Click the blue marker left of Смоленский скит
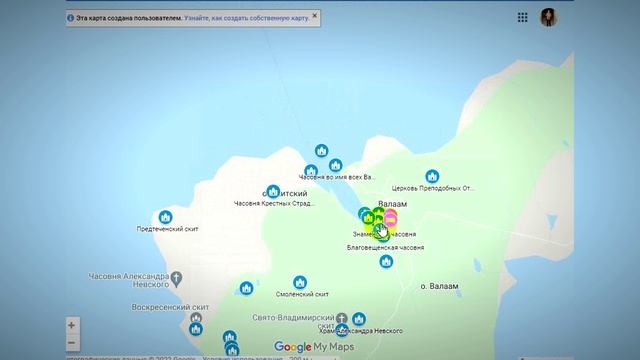This screenshot has width=640, height=360. (246, 288)
